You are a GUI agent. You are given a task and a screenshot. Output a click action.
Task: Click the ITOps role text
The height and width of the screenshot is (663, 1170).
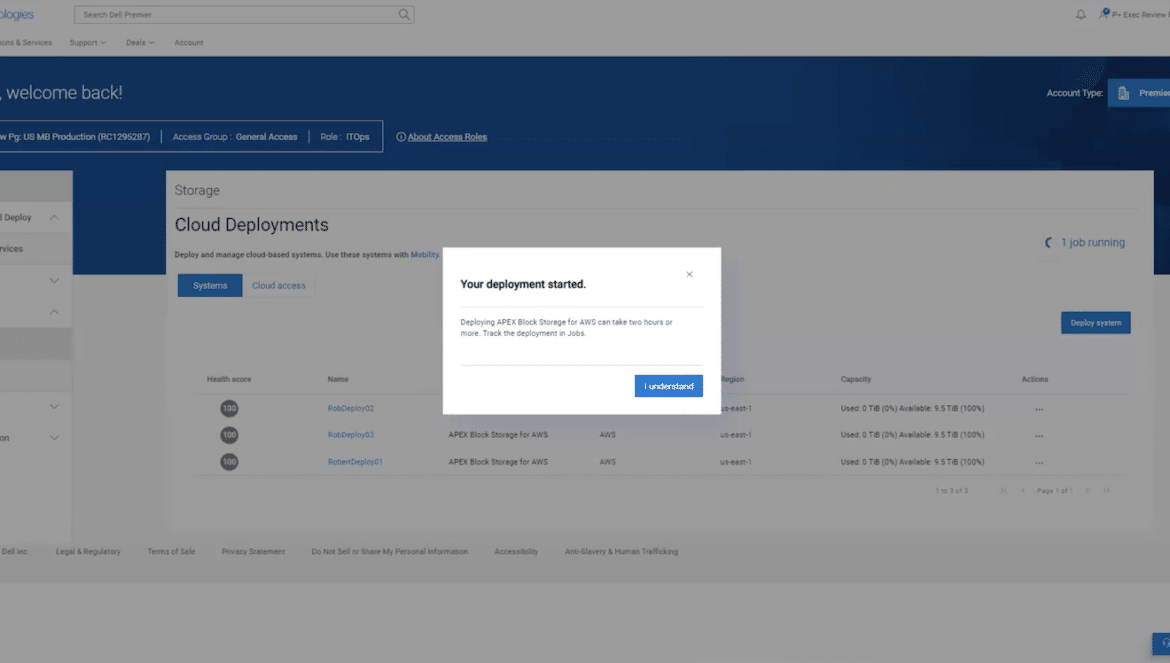357,137
